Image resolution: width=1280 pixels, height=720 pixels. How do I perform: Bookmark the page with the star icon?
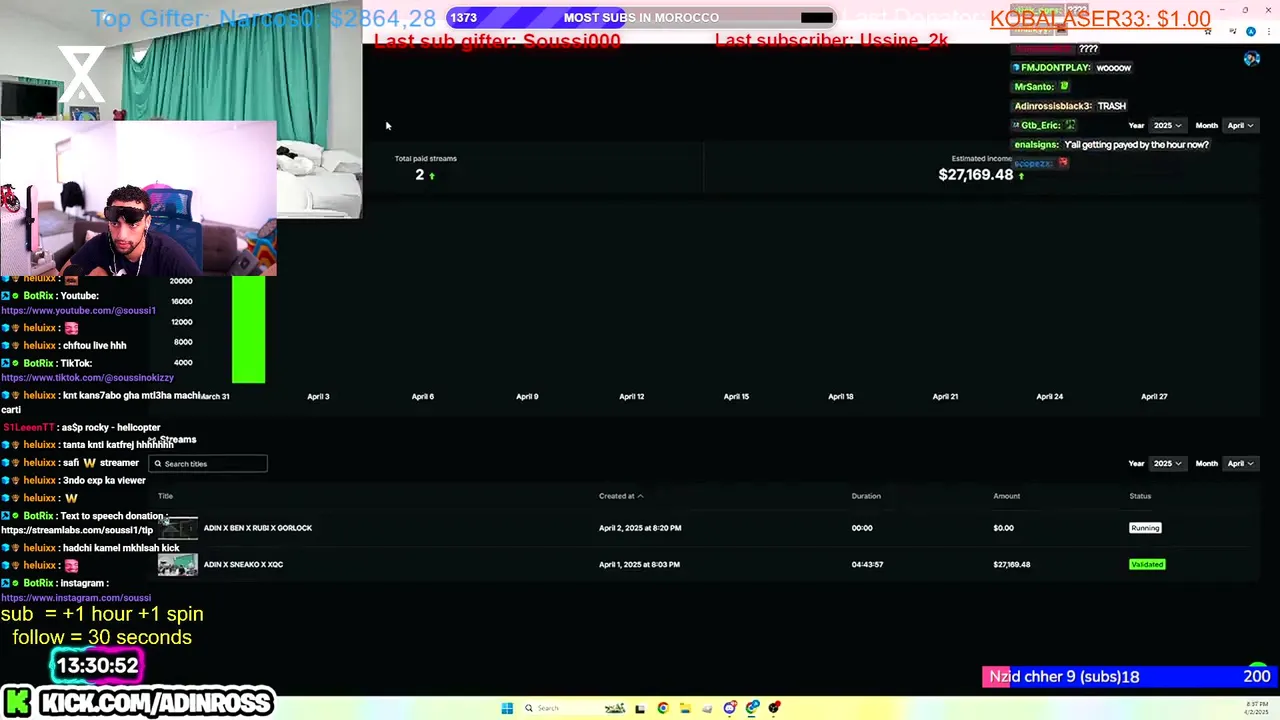tap(1208, 31)
